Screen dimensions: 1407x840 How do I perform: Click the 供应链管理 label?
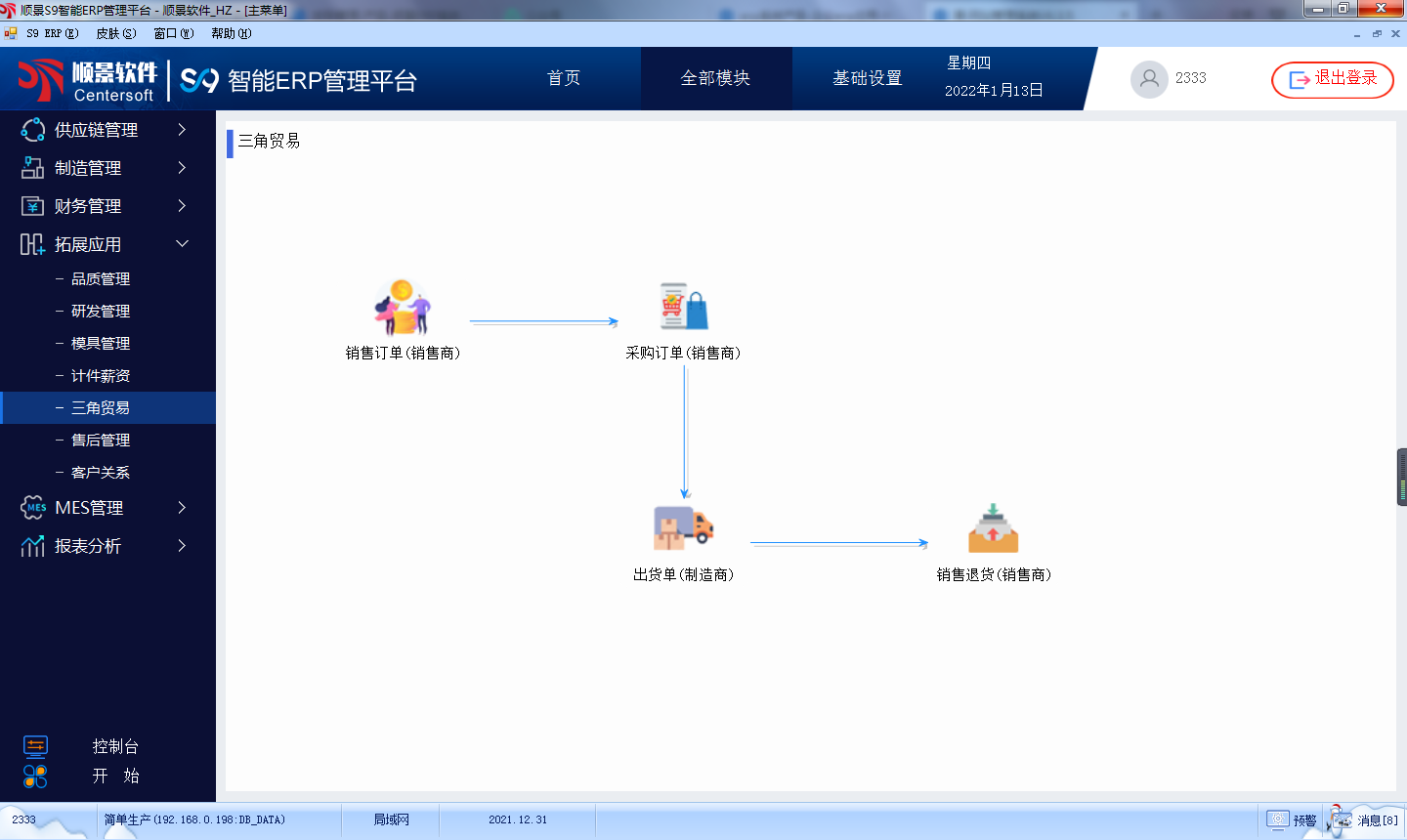(x=96, y=130)
